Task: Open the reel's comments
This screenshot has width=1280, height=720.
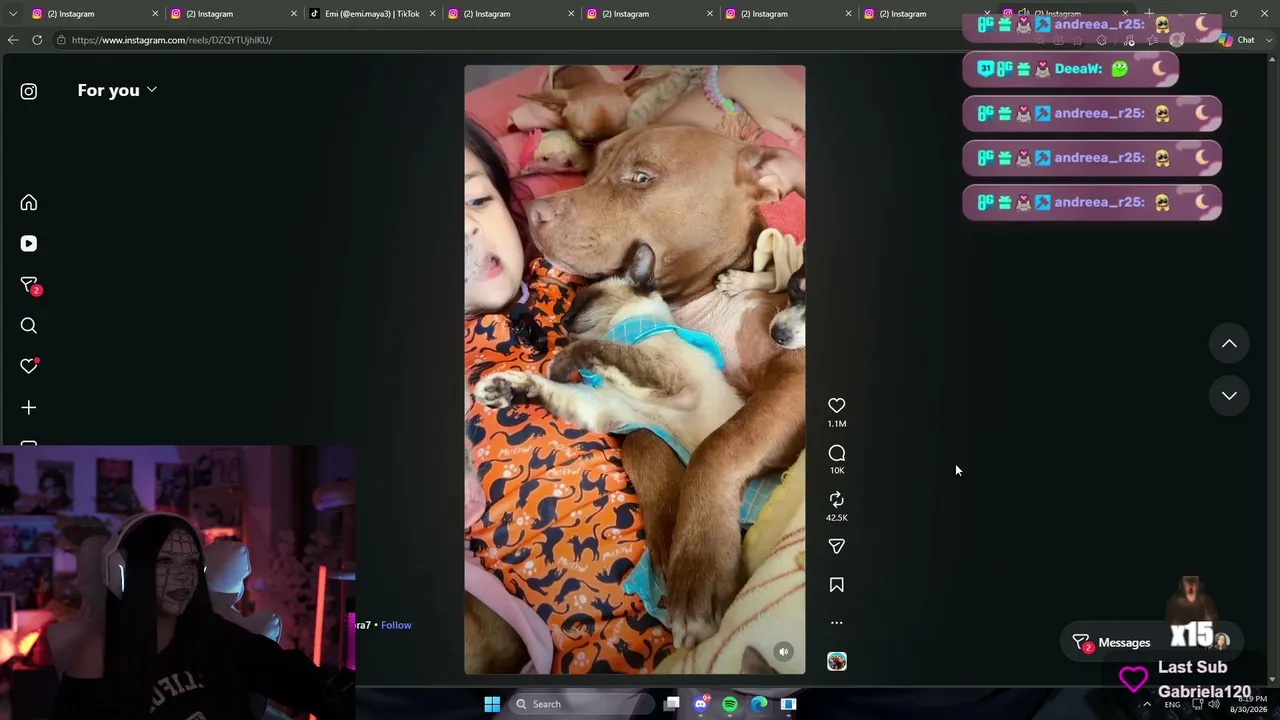Action: tap(837, 453)
